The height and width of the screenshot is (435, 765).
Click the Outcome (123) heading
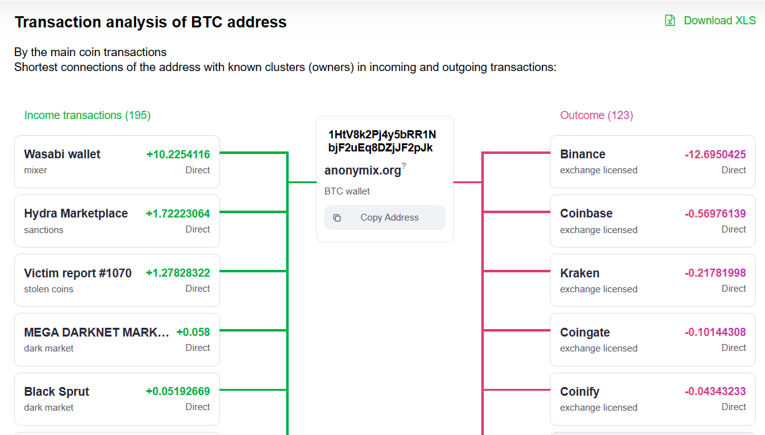596,115
